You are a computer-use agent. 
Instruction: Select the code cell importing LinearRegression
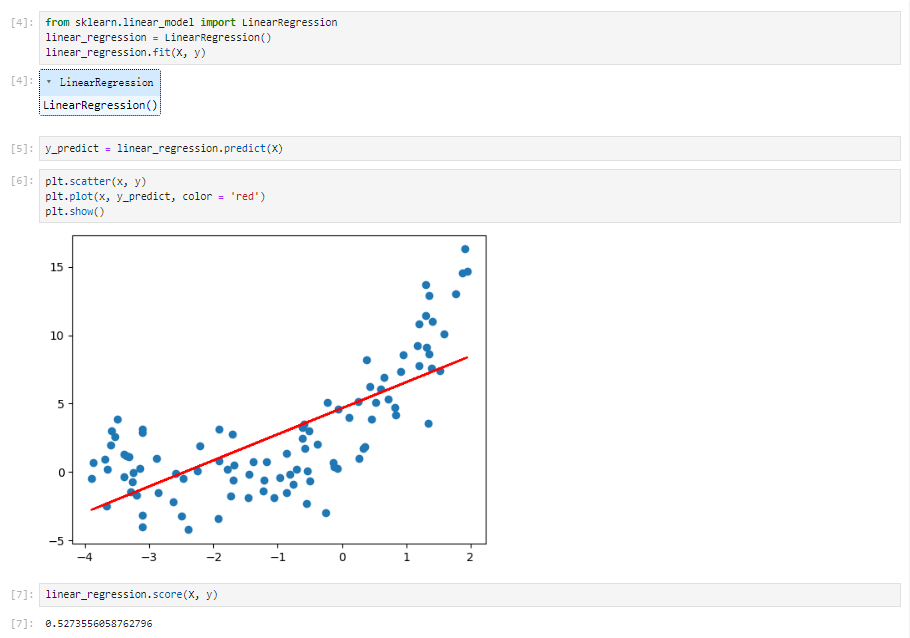[x=470, y=38]
